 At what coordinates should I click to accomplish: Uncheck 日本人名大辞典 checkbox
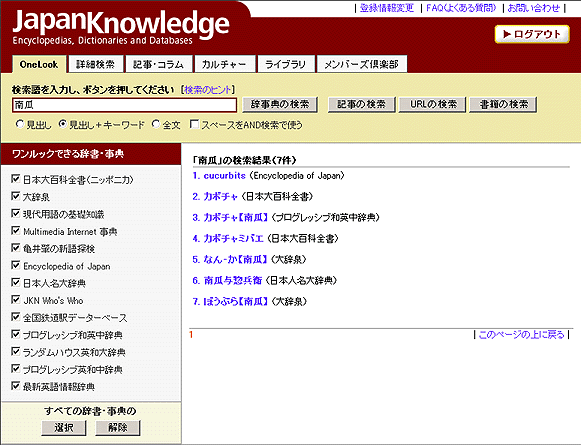click(16, 282)
